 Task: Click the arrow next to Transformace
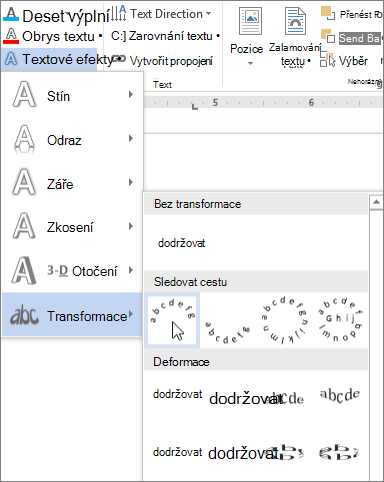(x=131, y=314)
